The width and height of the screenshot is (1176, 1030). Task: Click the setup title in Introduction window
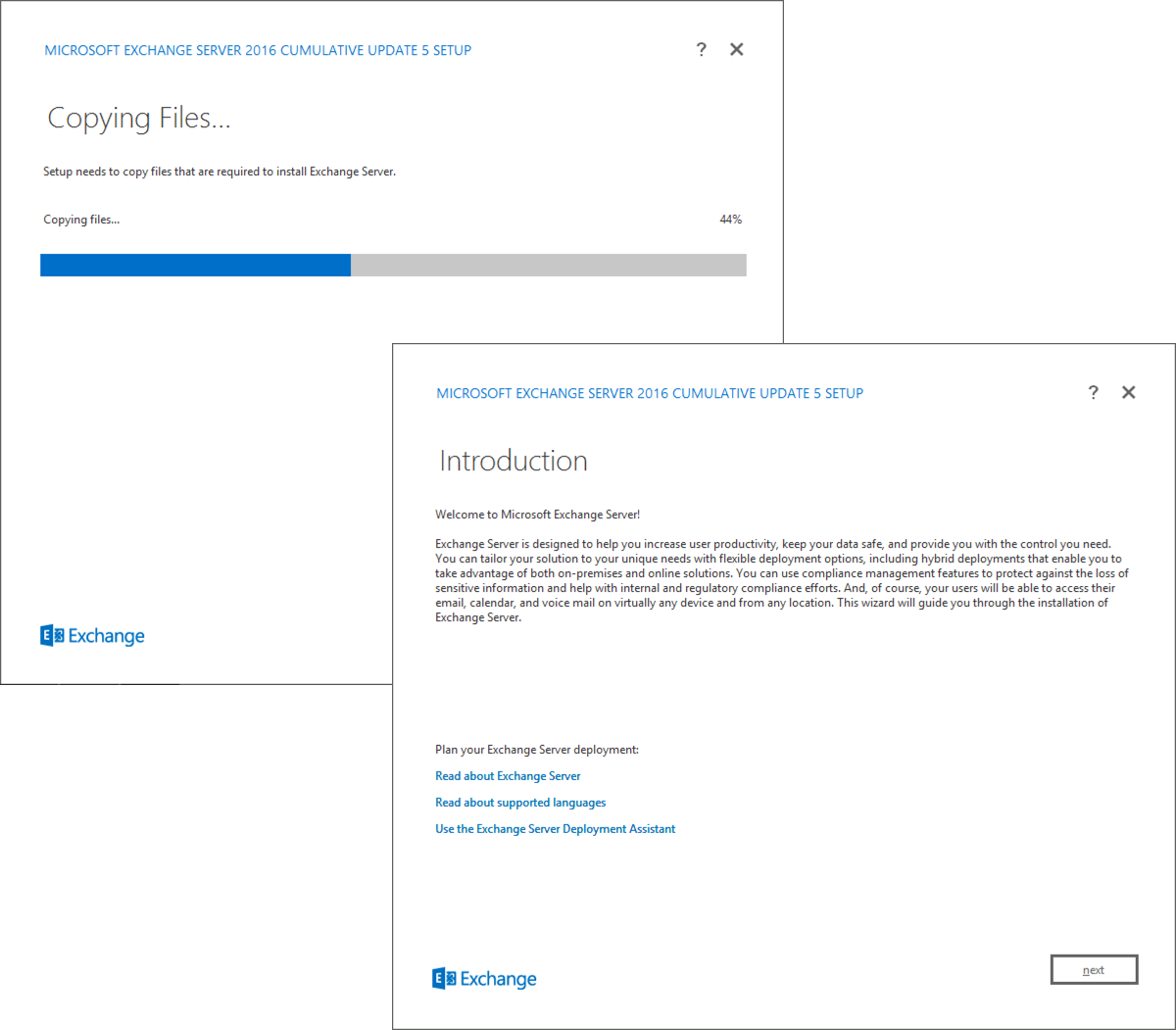(650, 393)
